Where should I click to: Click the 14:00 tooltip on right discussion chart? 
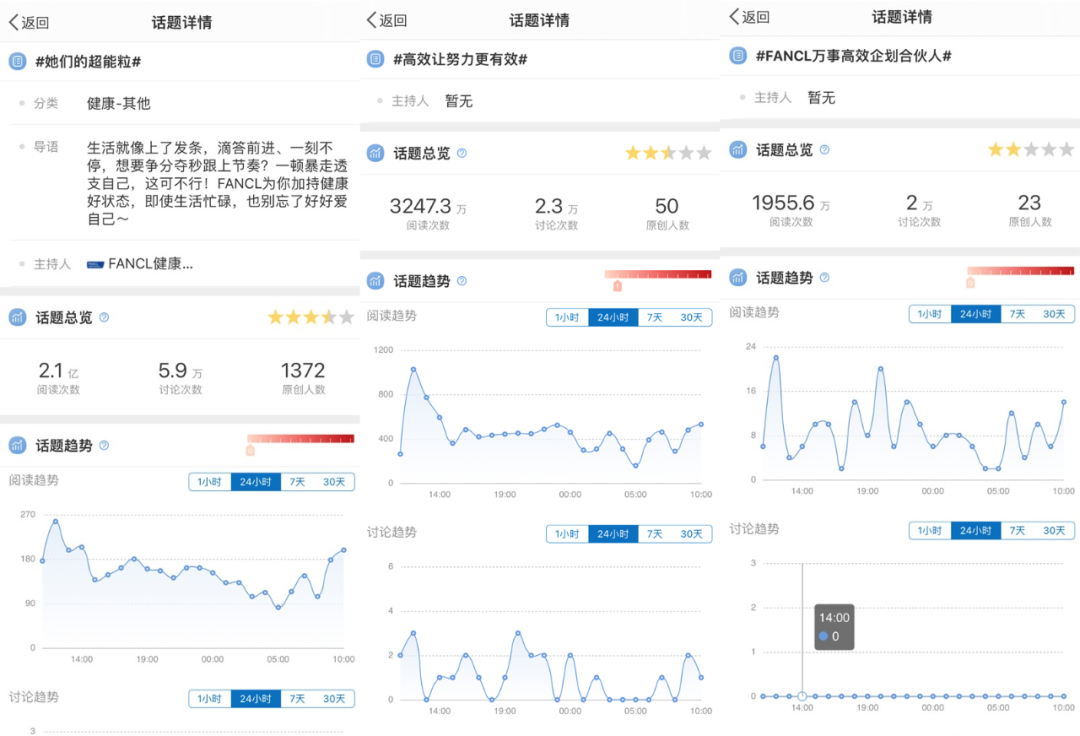(833, 626)
